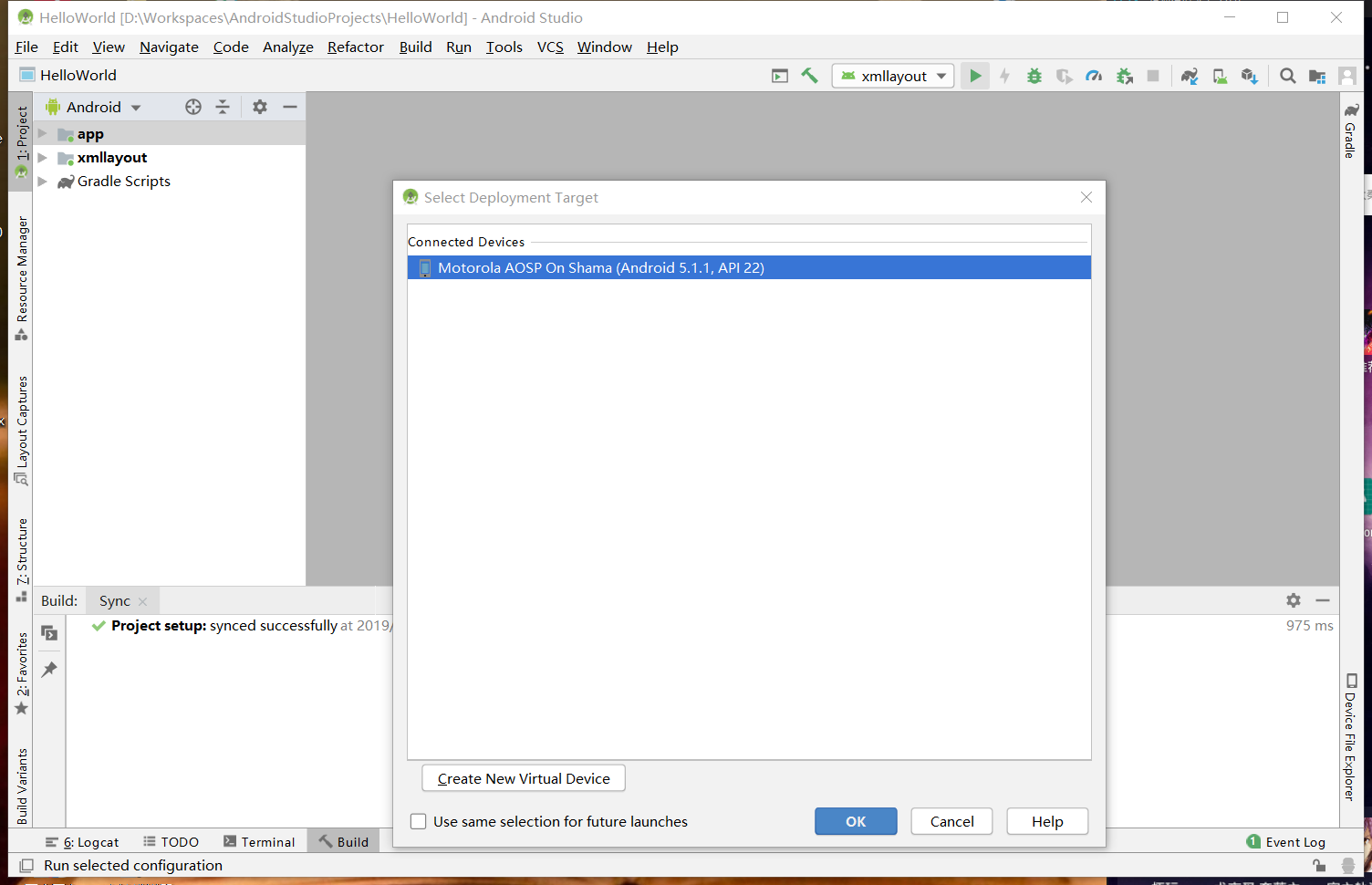
Task: Close the Select Deployment Target dialog
Action: [x=1086, y=197]
